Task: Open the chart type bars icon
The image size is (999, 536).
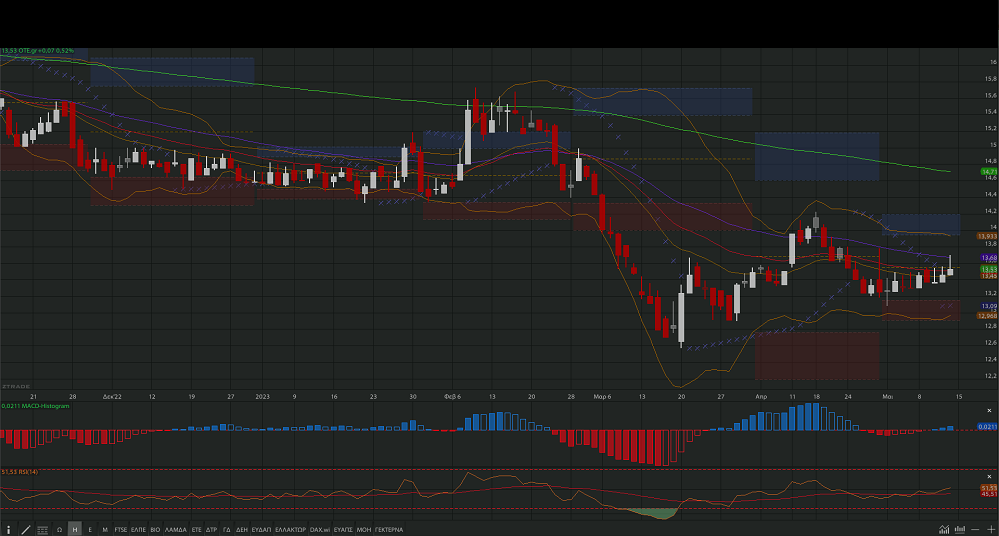Action: tap(959, 530)
